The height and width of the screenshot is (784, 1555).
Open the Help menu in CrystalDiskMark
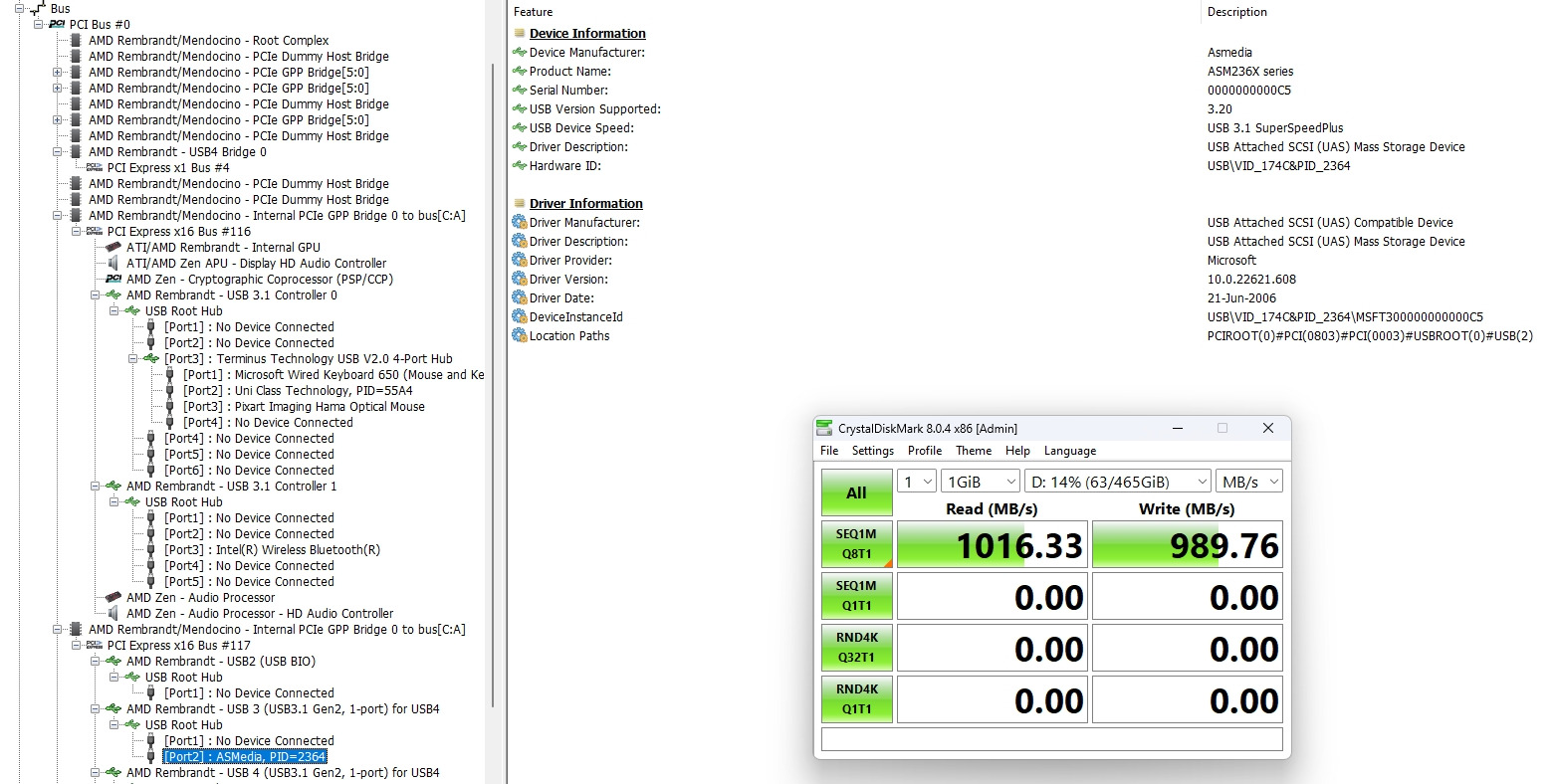(1017, 451)
